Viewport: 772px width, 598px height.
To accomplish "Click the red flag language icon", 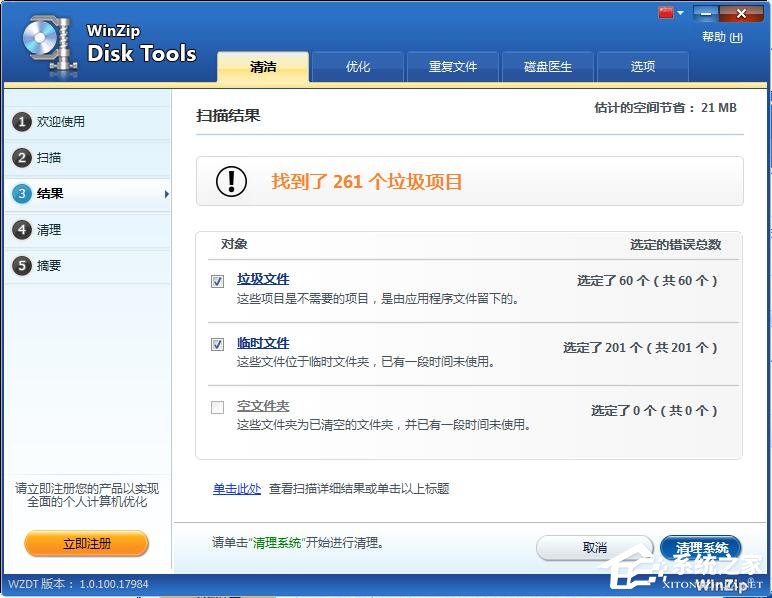I will (x=666, y=13).
